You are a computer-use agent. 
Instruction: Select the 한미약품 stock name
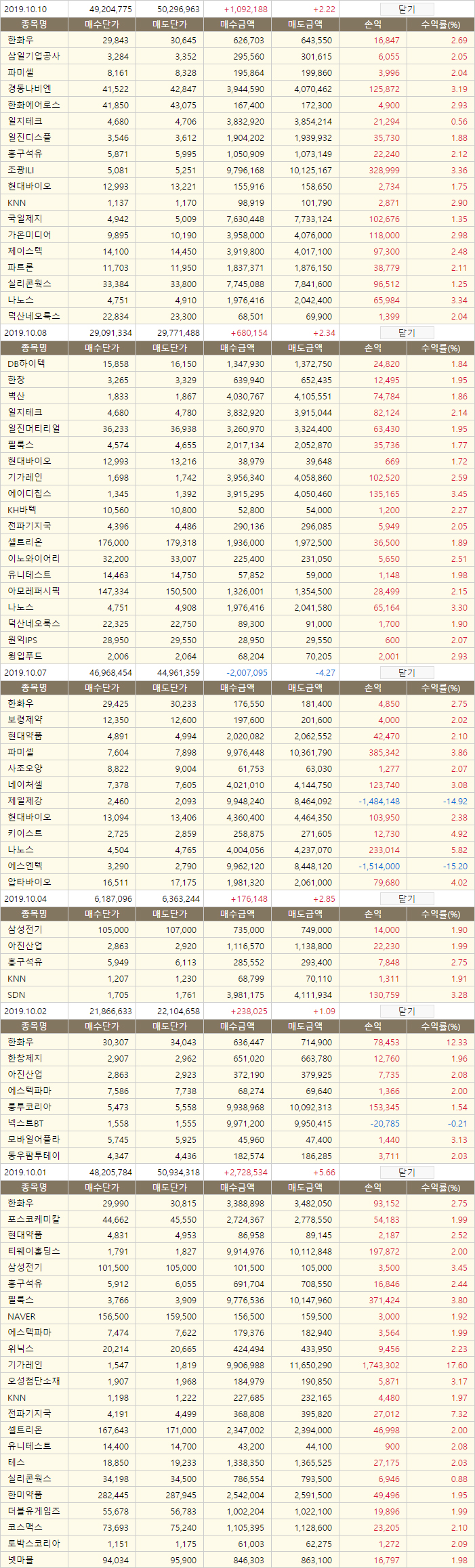click(24, 1496)
